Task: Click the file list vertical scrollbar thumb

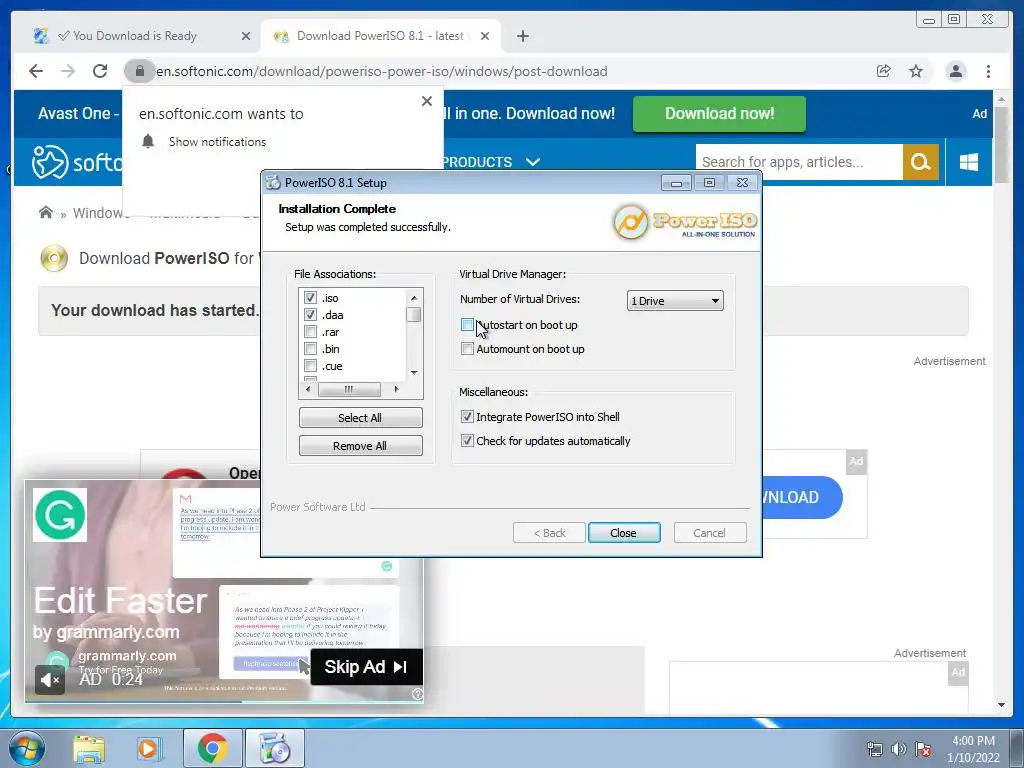Action: tap(413, 315)
